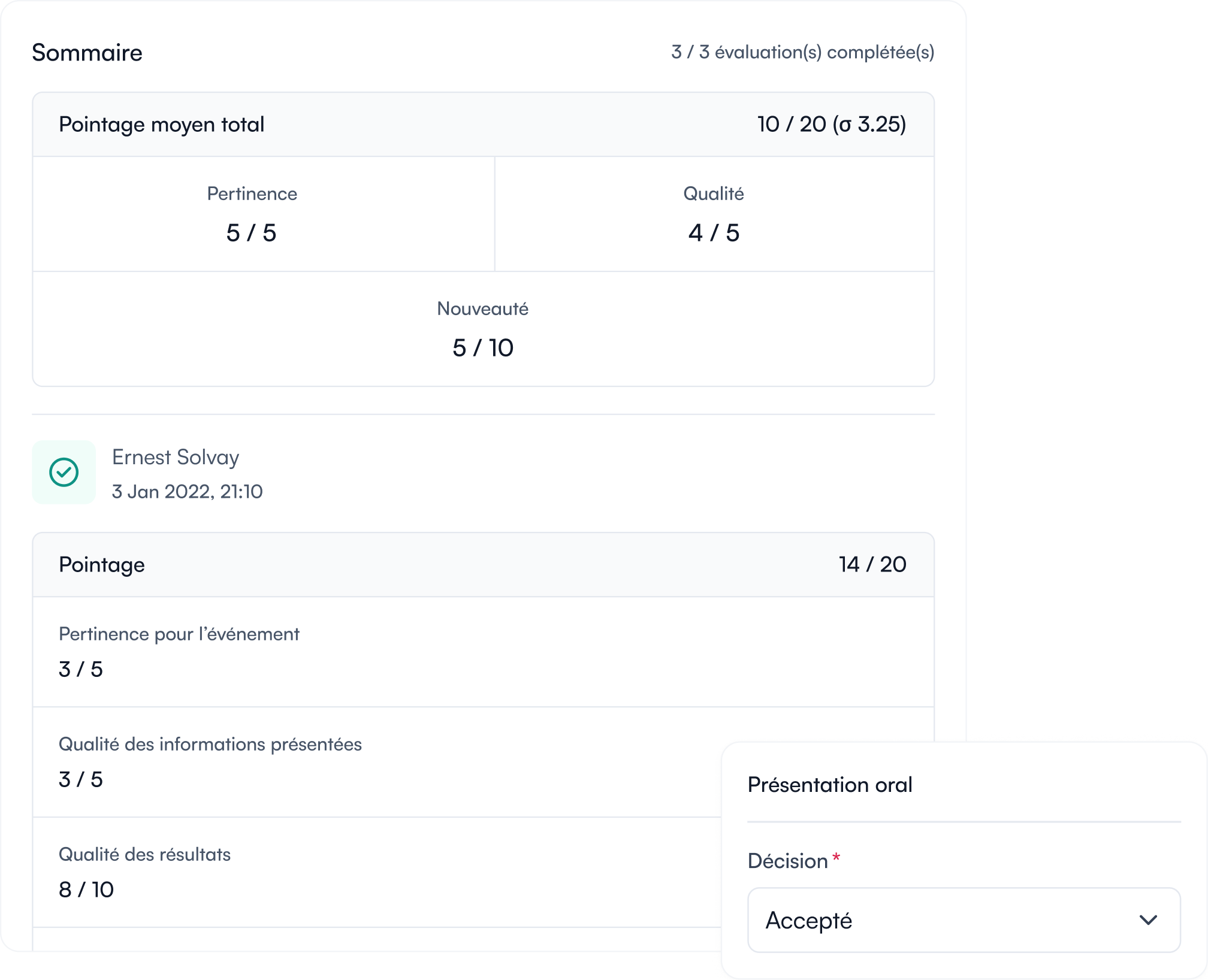Click the Pointage header label

102,565
